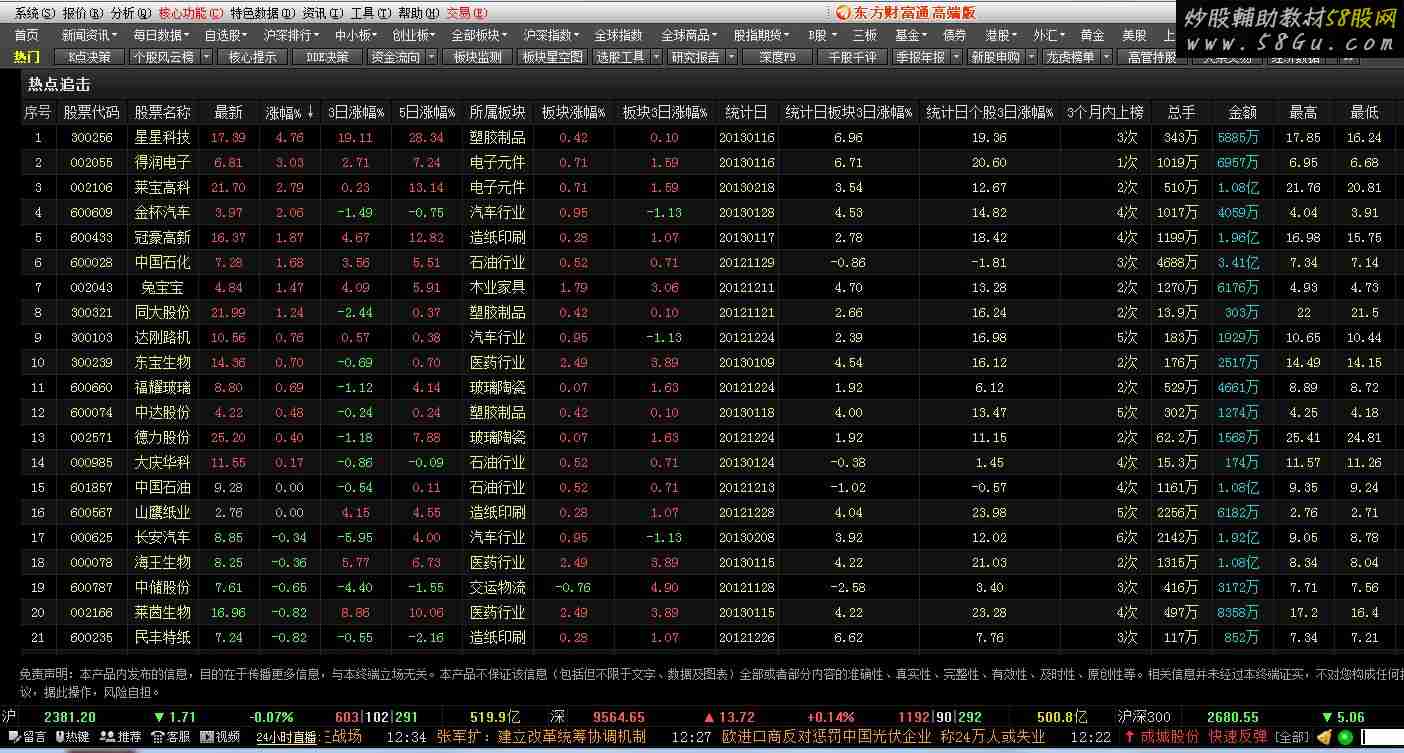Click the speaker horn icon in status bar
Viewport: 1404px width, 753px height.
[x=1323, y=737]
